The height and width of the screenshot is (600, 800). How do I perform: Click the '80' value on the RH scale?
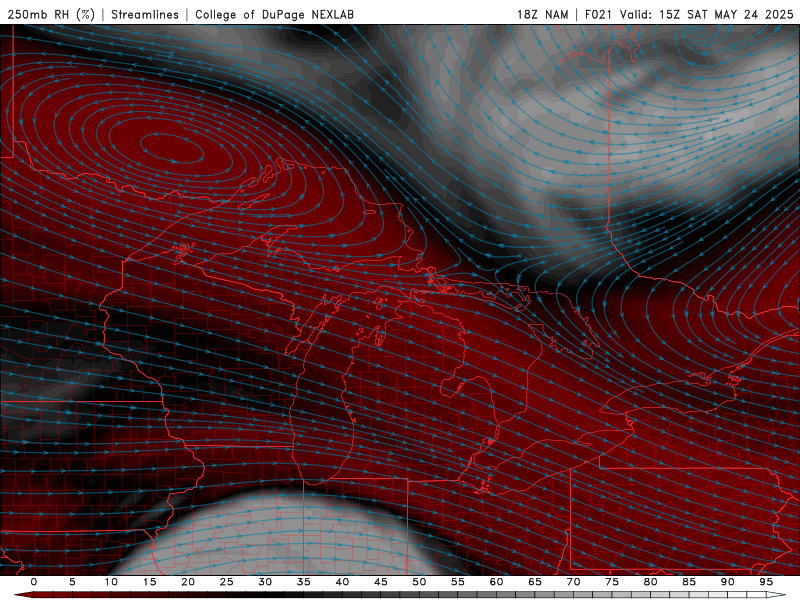pos(650,582)
